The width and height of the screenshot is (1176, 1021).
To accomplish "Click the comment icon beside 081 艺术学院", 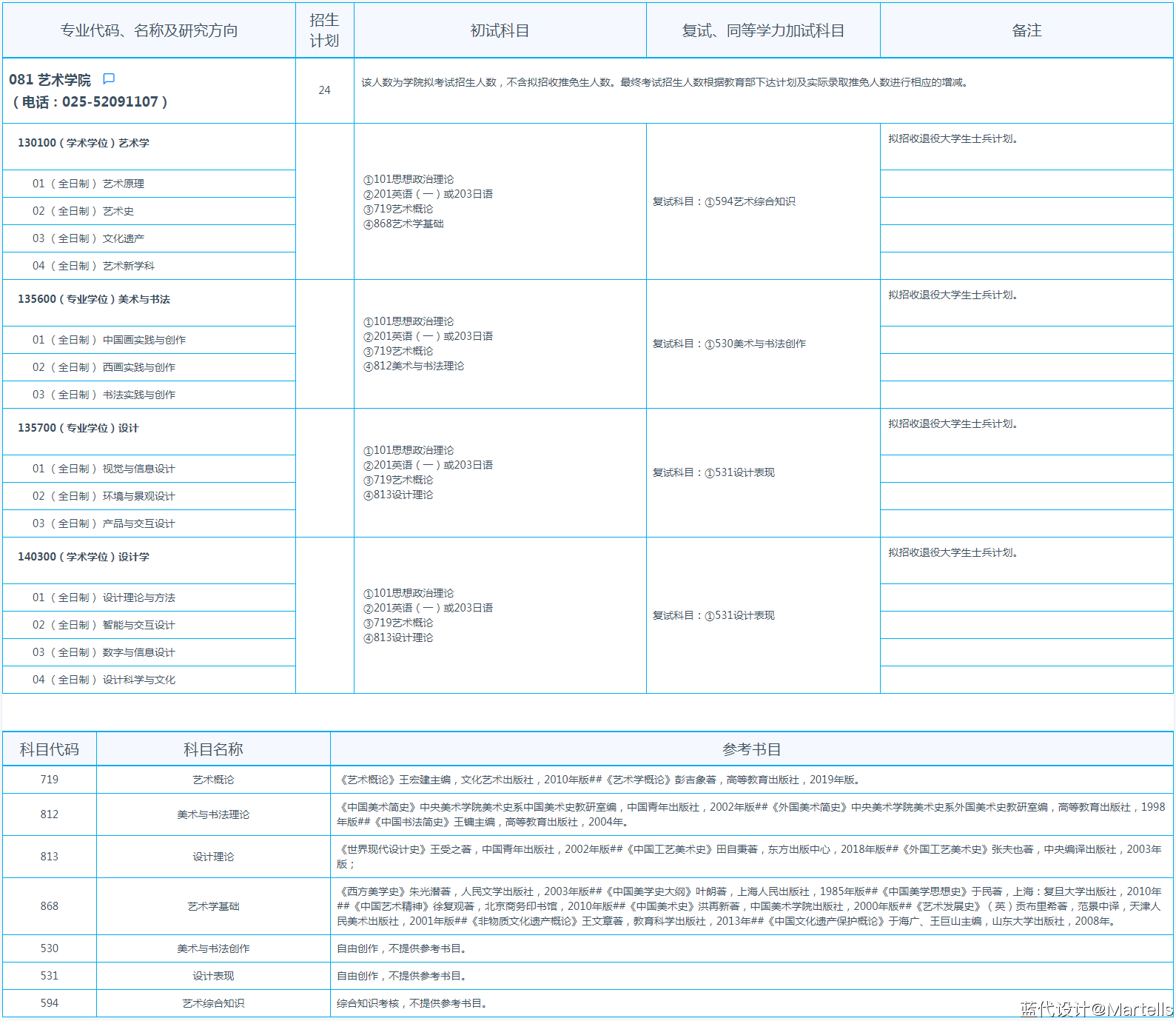I will [109, 78].
